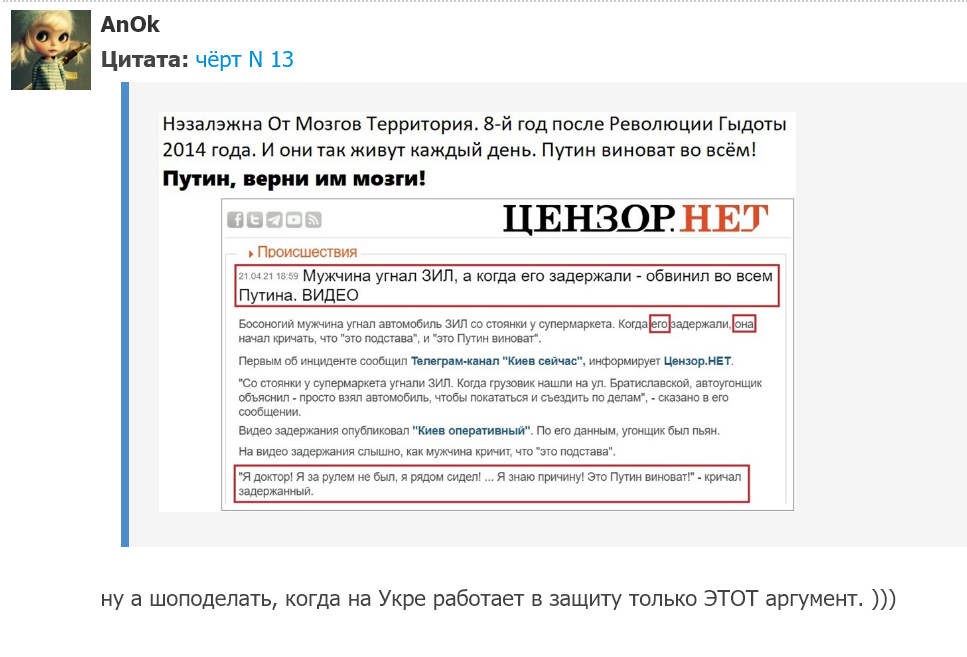Click the Telegram paper-plane icon

[x=274, y=220]
